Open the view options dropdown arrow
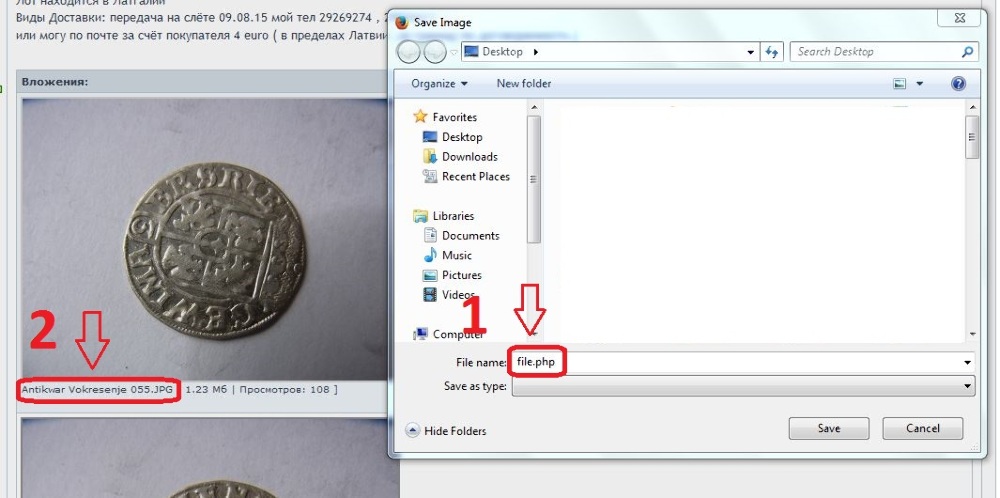The width and height of the screenshot is (1000, 498). 920,84
